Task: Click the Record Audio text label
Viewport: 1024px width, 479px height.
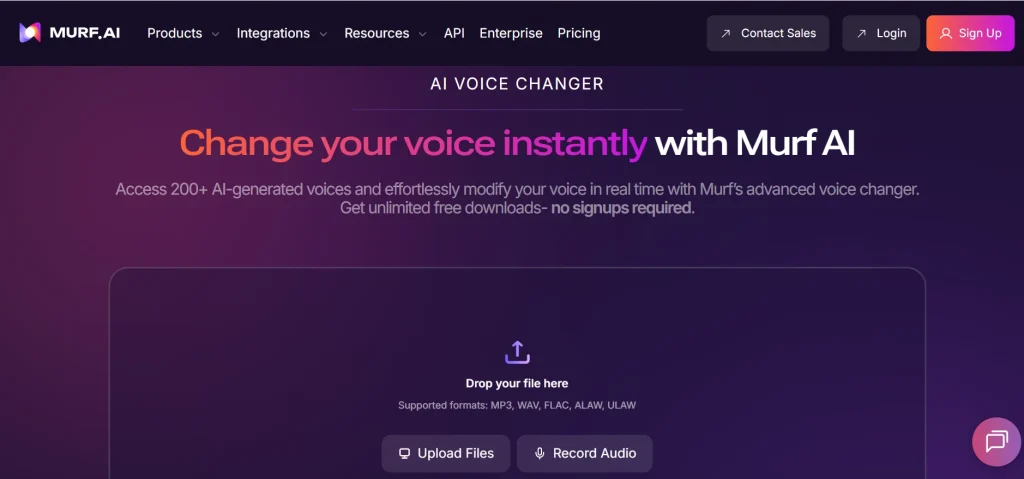Action: coord(594,453)
